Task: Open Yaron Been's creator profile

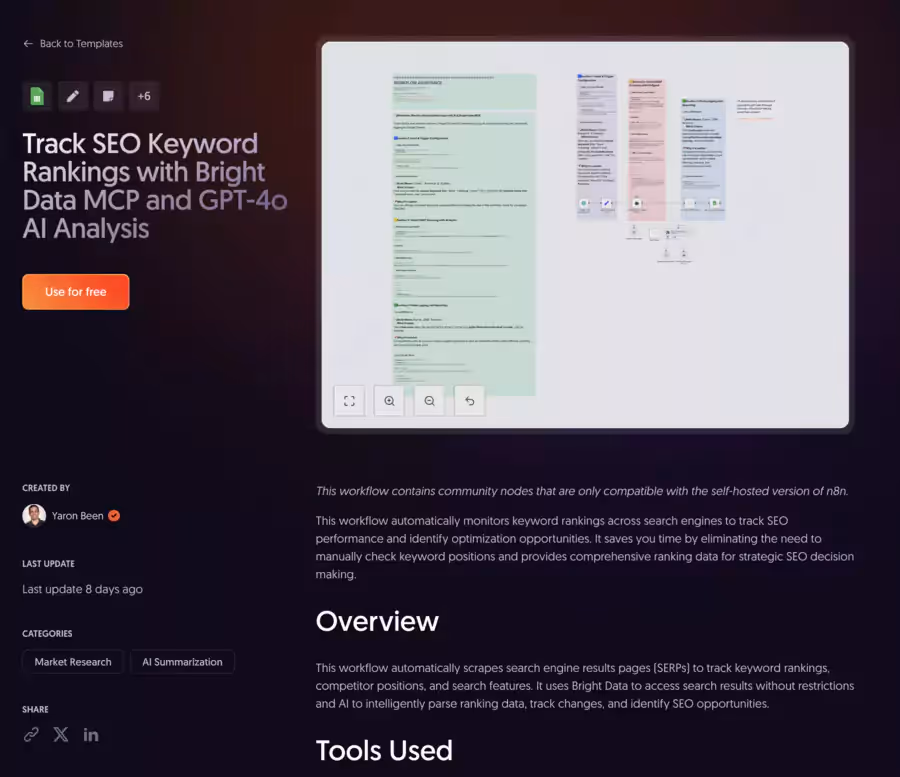Action: pyautogui.click(x=77, y=515)
